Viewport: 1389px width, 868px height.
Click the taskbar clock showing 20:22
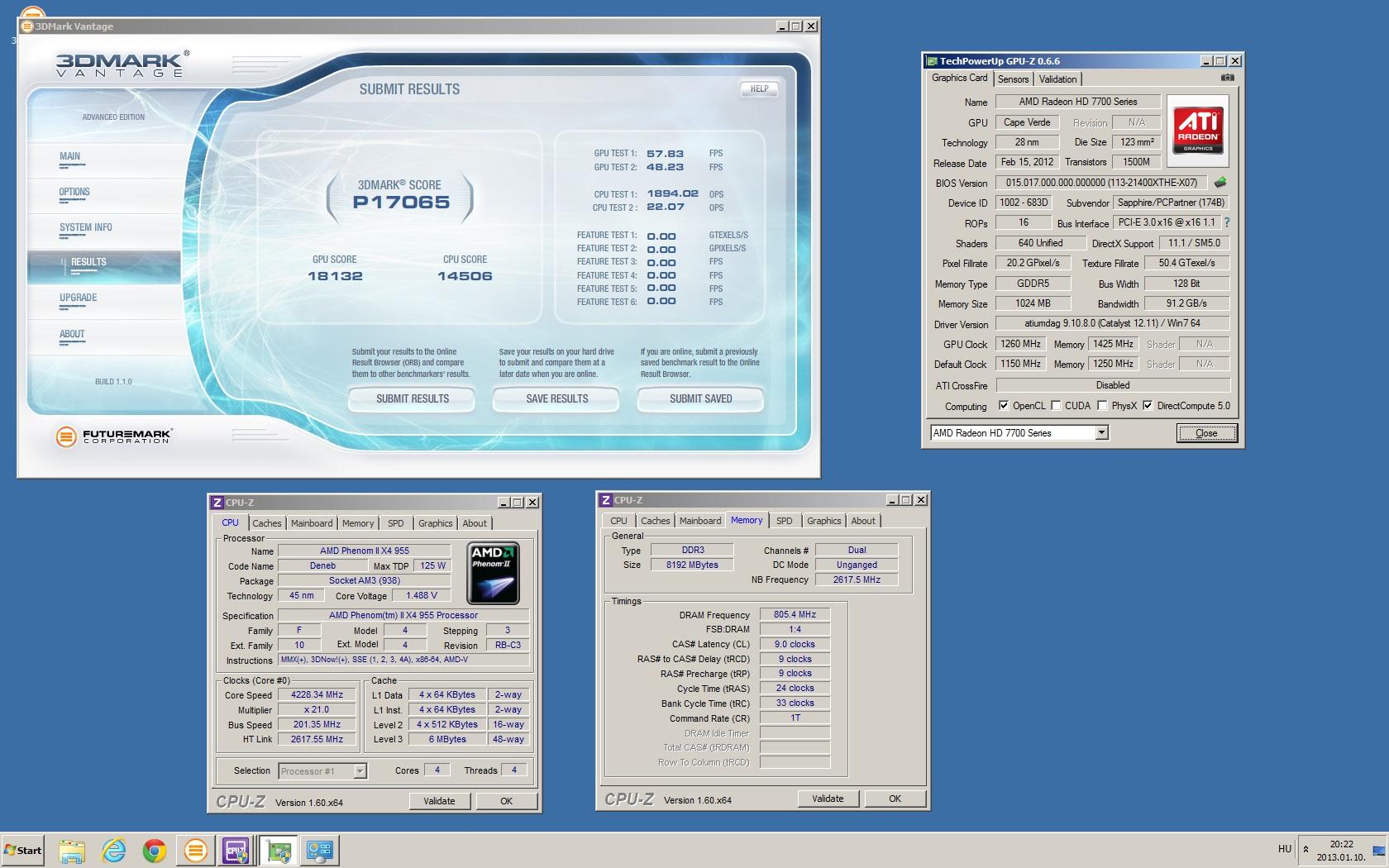(x=1341, y=851)
